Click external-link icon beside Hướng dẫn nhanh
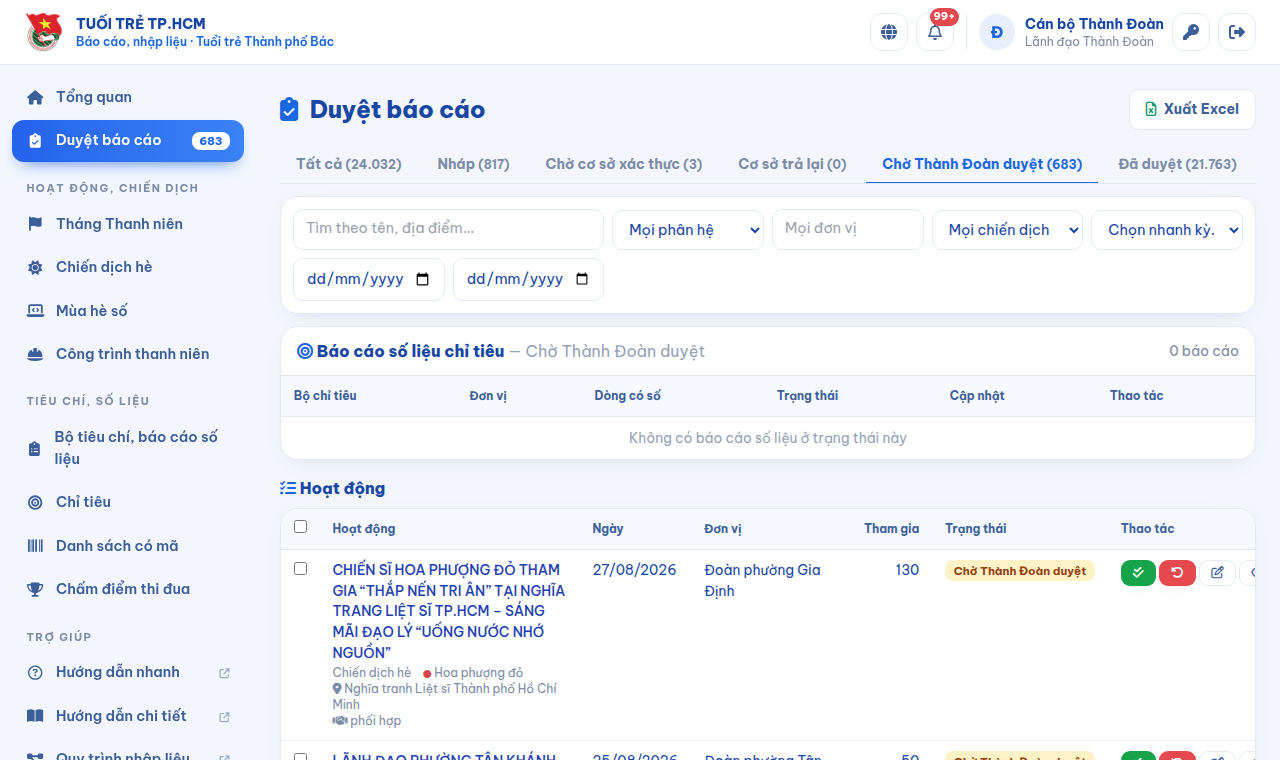 (224, 673)
